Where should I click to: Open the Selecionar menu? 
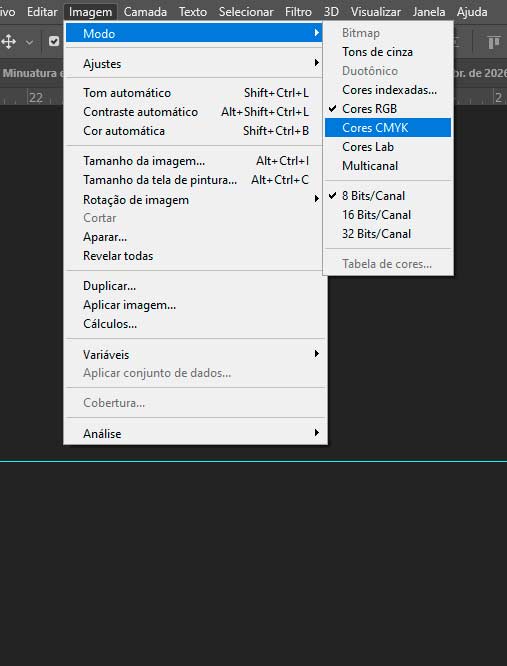[x=246, y=11]
